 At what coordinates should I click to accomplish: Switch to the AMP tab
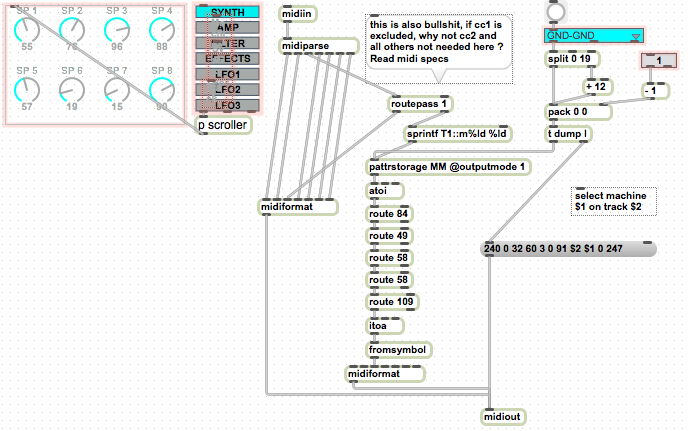tap(227, 27)
